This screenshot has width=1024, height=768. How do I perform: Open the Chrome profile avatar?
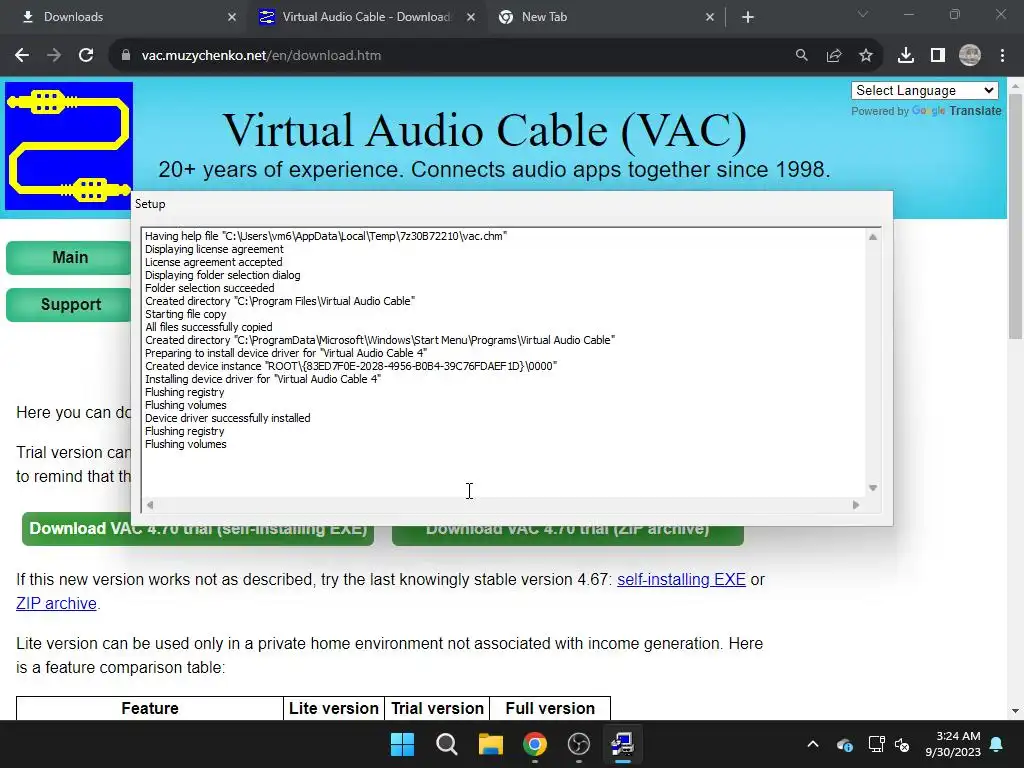[x=970, y=56]
